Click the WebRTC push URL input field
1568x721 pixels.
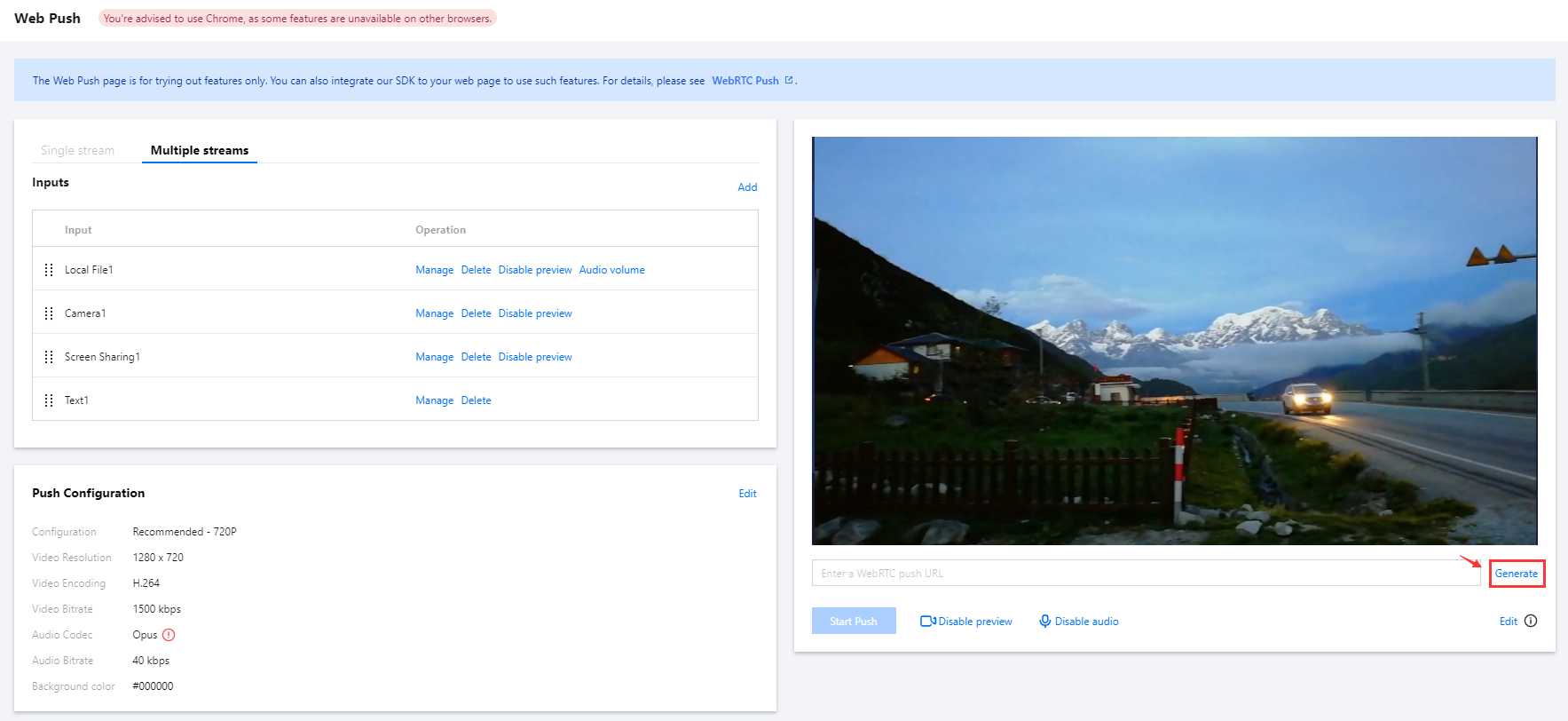tap(1146, 573)
